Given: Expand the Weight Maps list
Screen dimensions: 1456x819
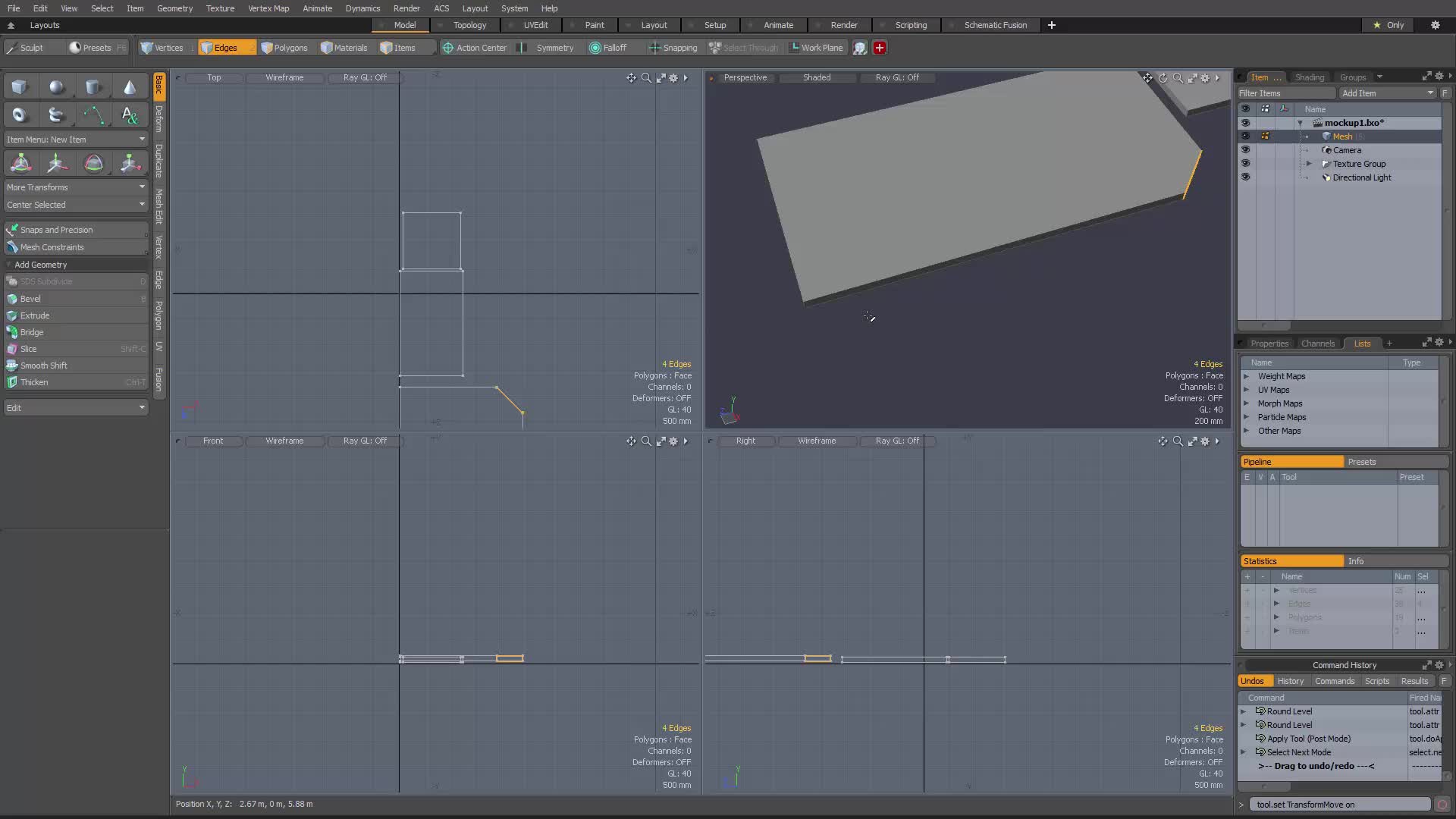Looking at the screenshot, I should tap(1246, 376).
